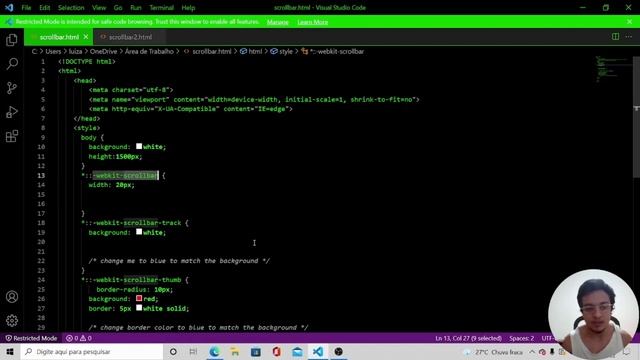Viewport: 640px width, 360px height.
Task: Show hidden system tray icons
Action: point(532,352)
